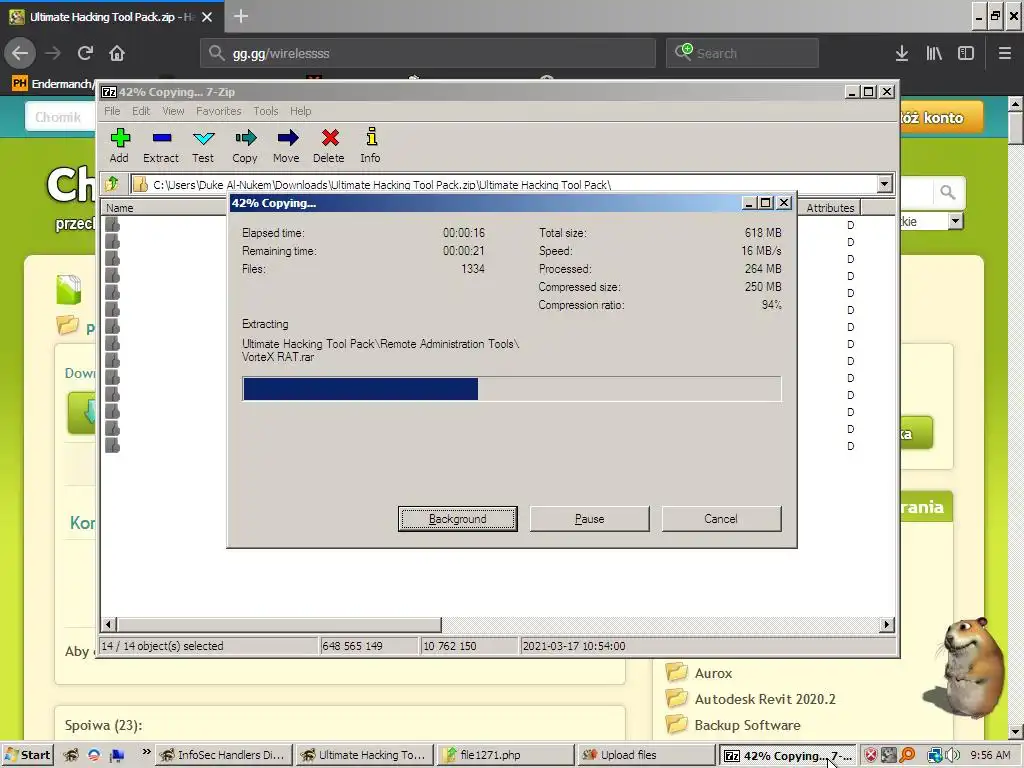Viewport: 1024px width, 768px height.
Task: Open the Tools menu in 7-Zip
Action: click(266, 111)
